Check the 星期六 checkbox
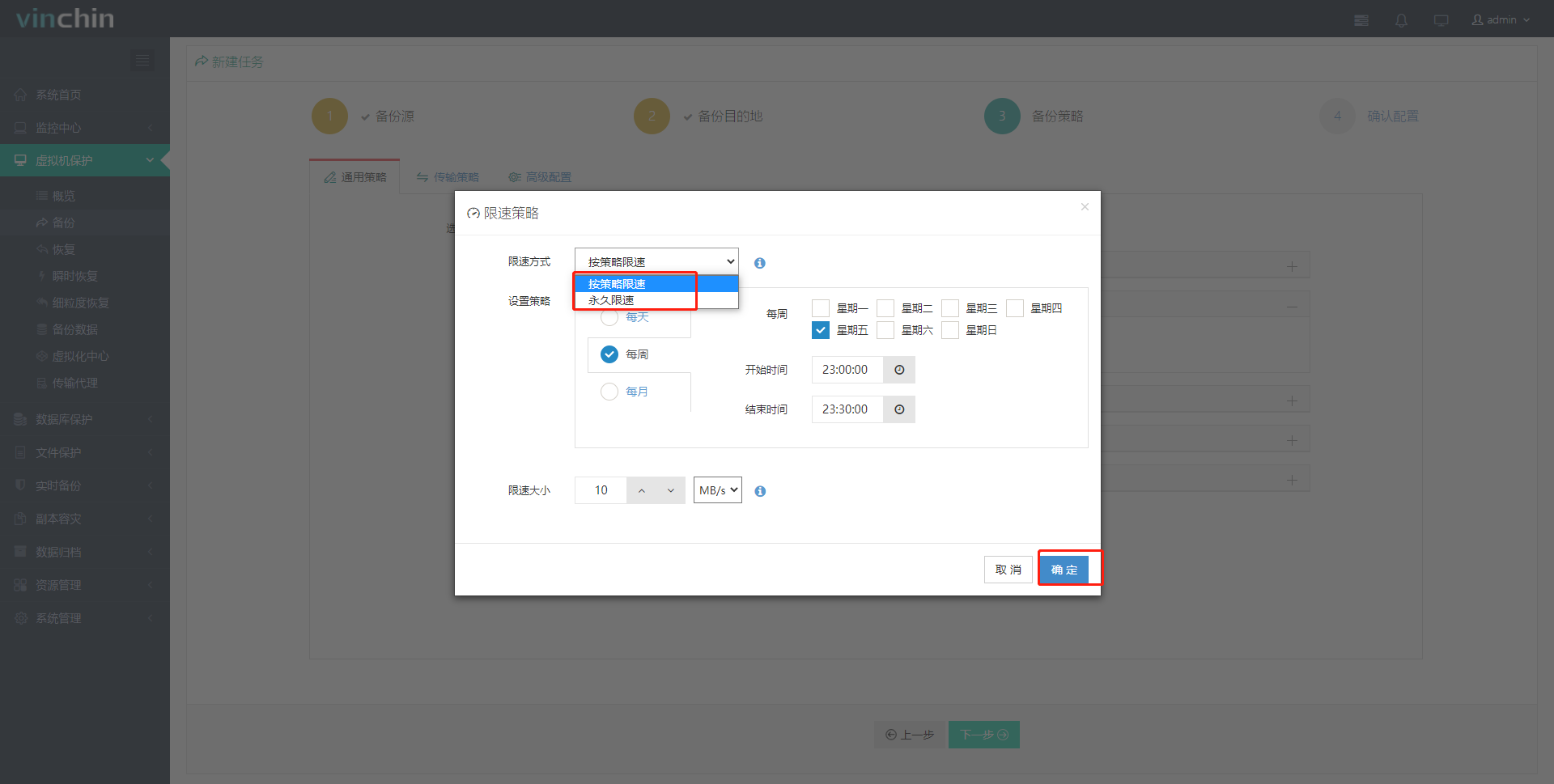1554x784 pixels. (885, 330)
